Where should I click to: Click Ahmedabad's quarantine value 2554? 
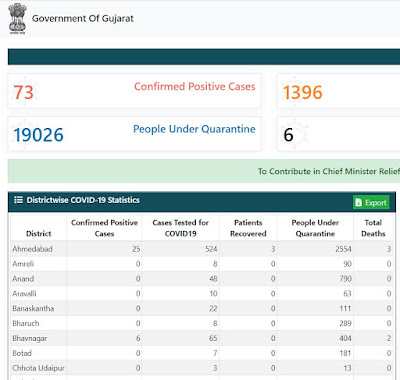point(343,249)
